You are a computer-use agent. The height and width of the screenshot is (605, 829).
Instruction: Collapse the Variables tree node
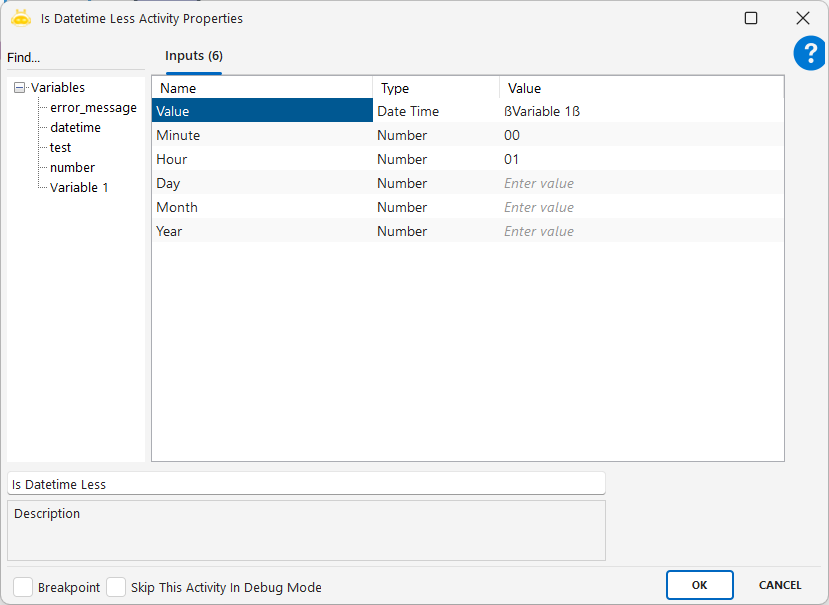(20, 88)
